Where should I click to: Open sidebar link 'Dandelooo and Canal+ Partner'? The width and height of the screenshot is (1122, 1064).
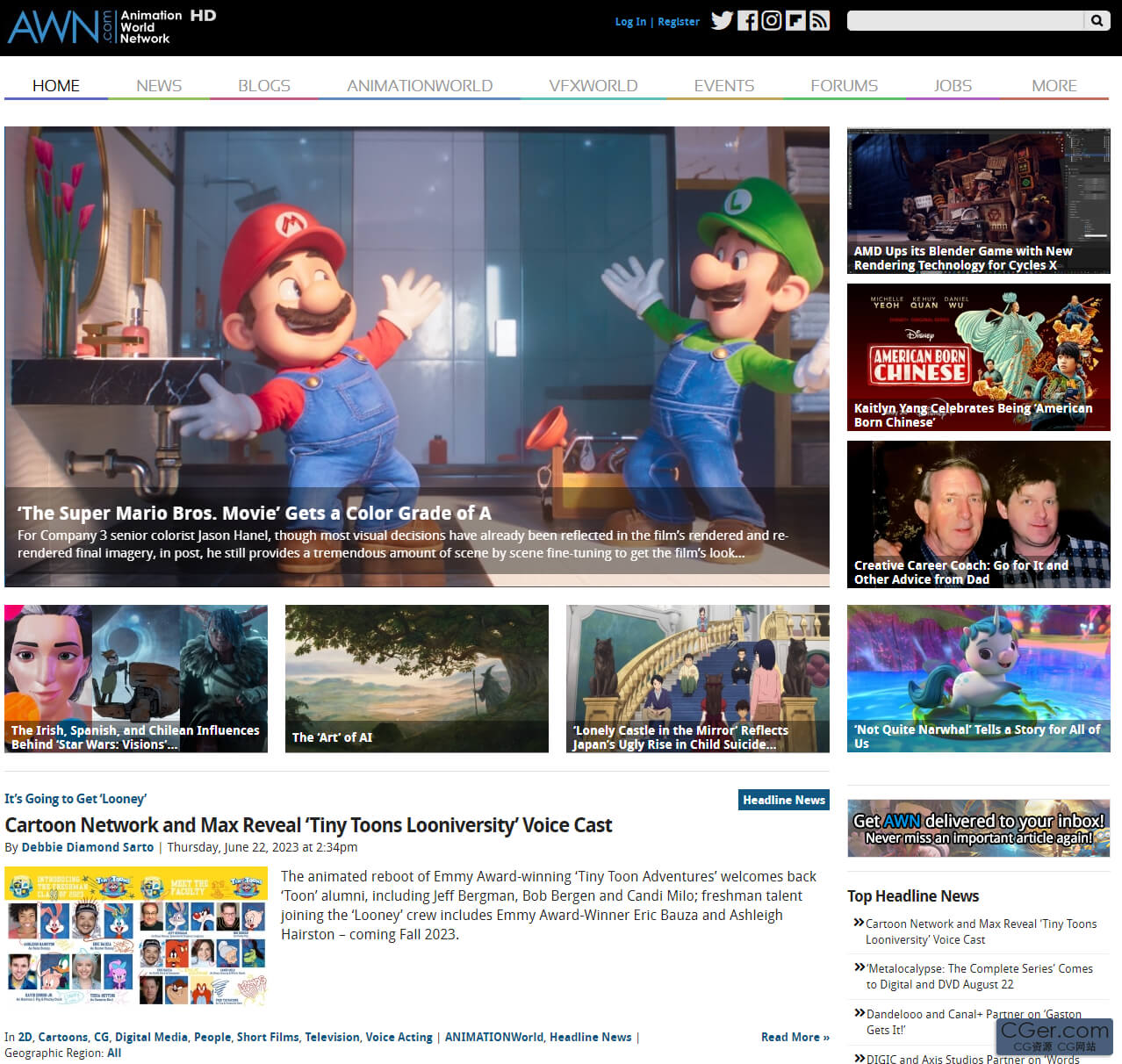click(x=975, y=1022)
